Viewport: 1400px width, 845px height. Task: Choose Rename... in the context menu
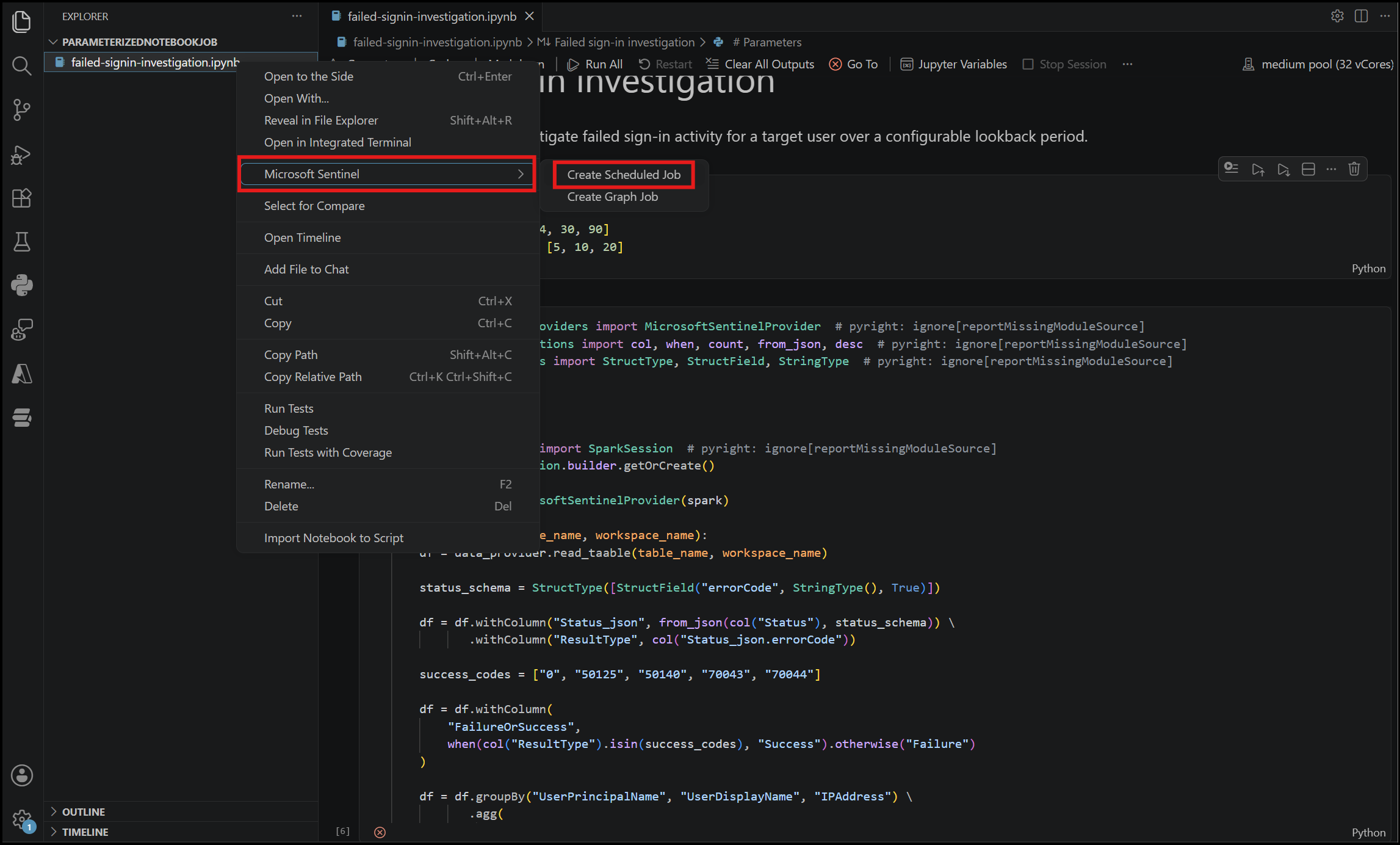(x=388, y=484)
